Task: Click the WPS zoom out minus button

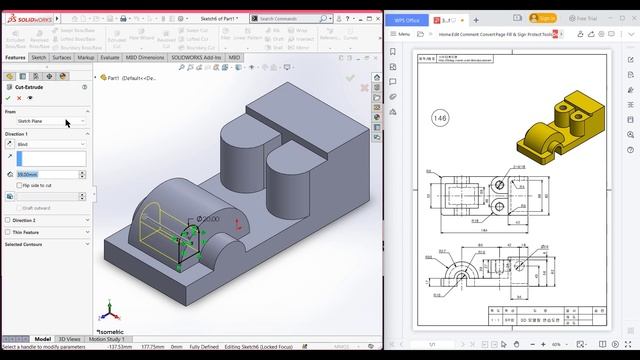Action: click(532, 344)
